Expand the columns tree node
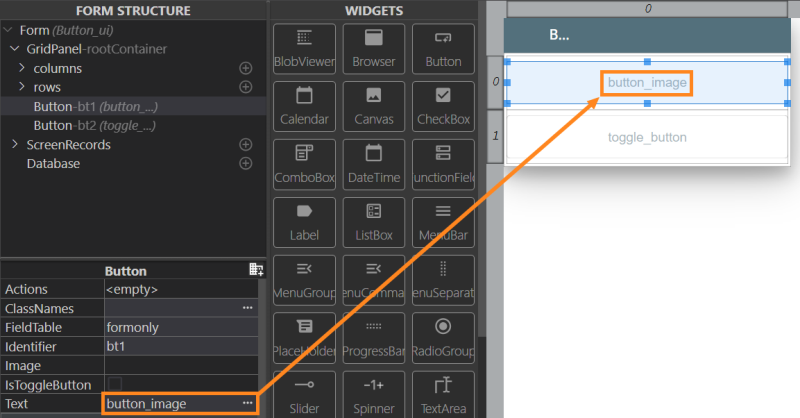The image size is (800, 418). coord(22,68)
